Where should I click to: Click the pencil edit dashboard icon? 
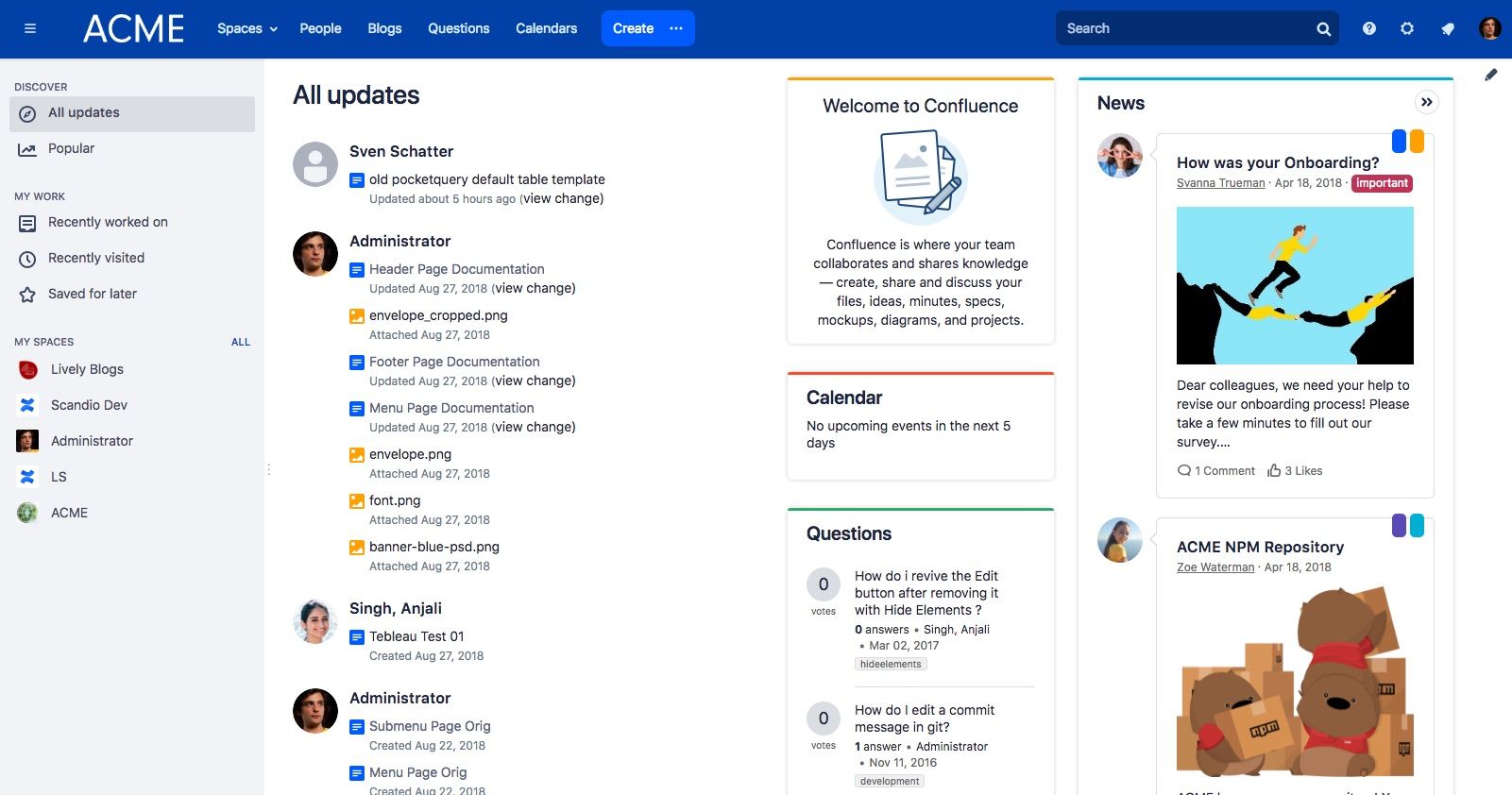[x=1491, y=75]
